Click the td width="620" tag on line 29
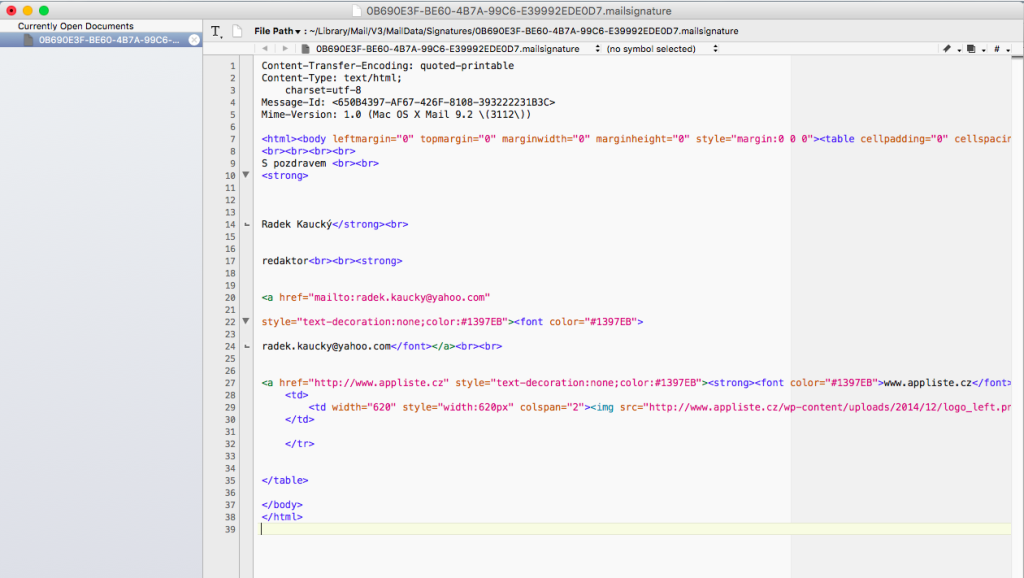The image size is (1024, 578). (x=451, y=407)
